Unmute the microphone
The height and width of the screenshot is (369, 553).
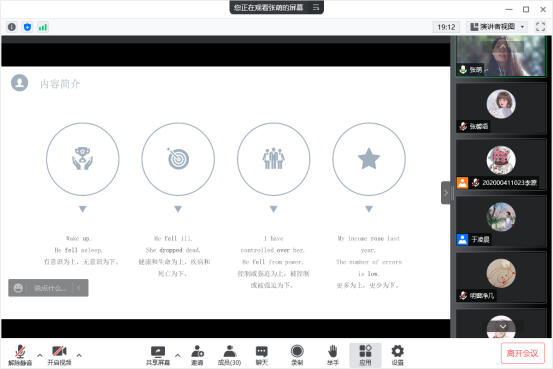pos(20,355)
